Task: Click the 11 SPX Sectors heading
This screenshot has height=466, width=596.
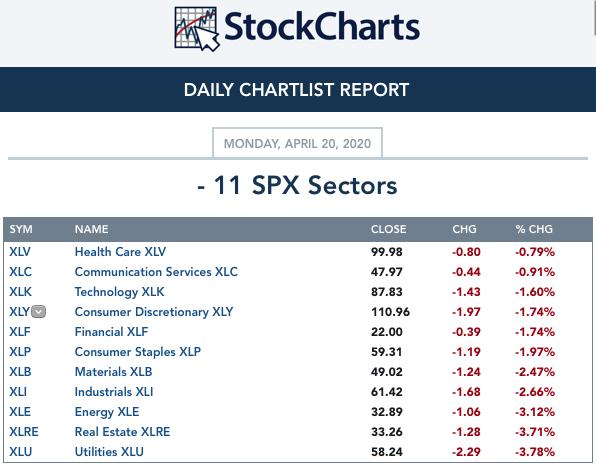Action: coord(297,185)
